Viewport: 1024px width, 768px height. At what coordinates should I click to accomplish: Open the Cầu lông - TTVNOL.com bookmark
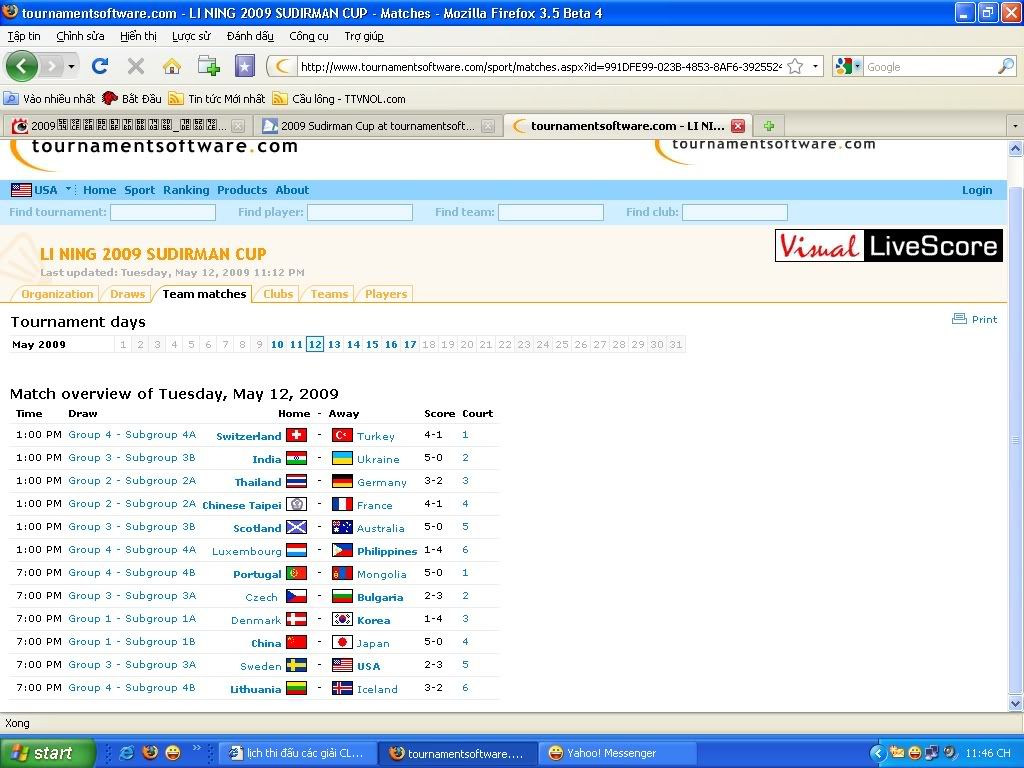click(340, 99)
